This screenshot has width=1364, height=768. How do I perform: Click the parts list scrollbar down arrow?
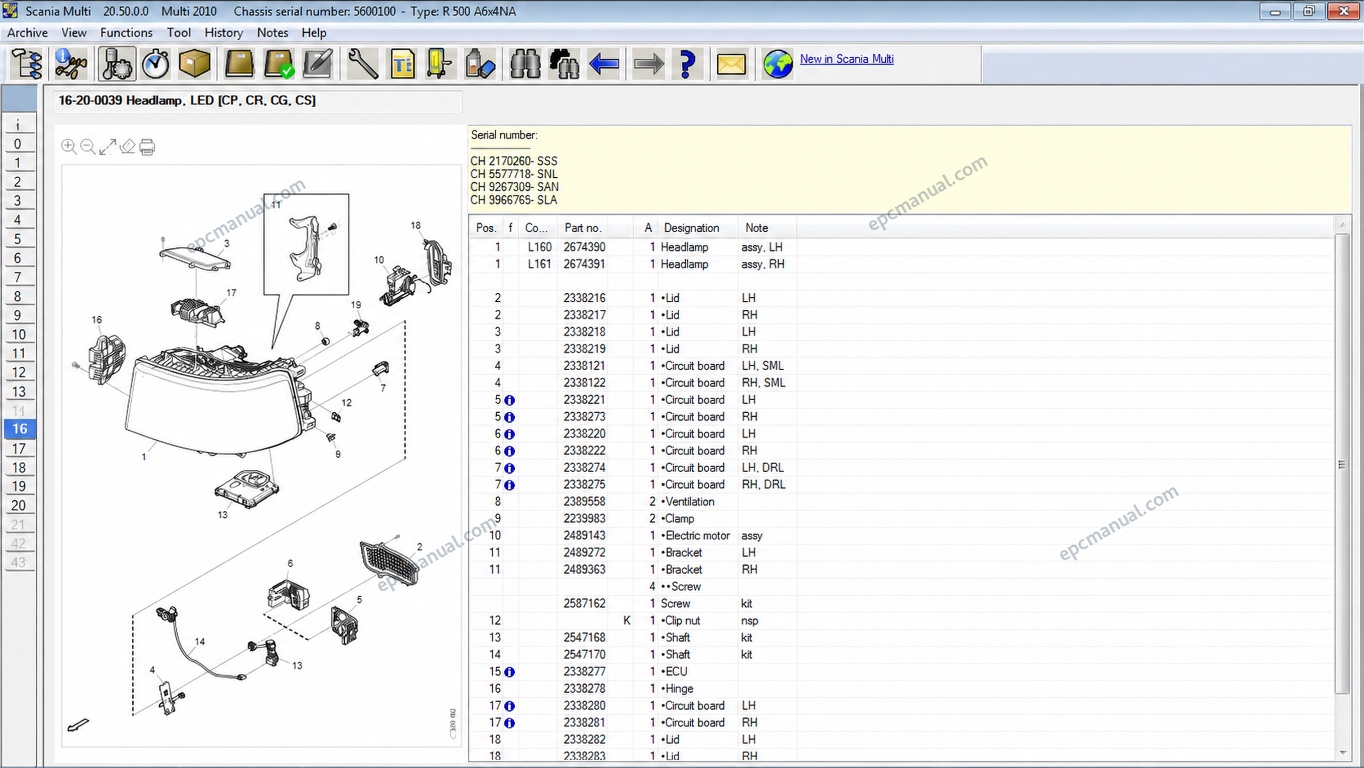(x=1342, y=752)
